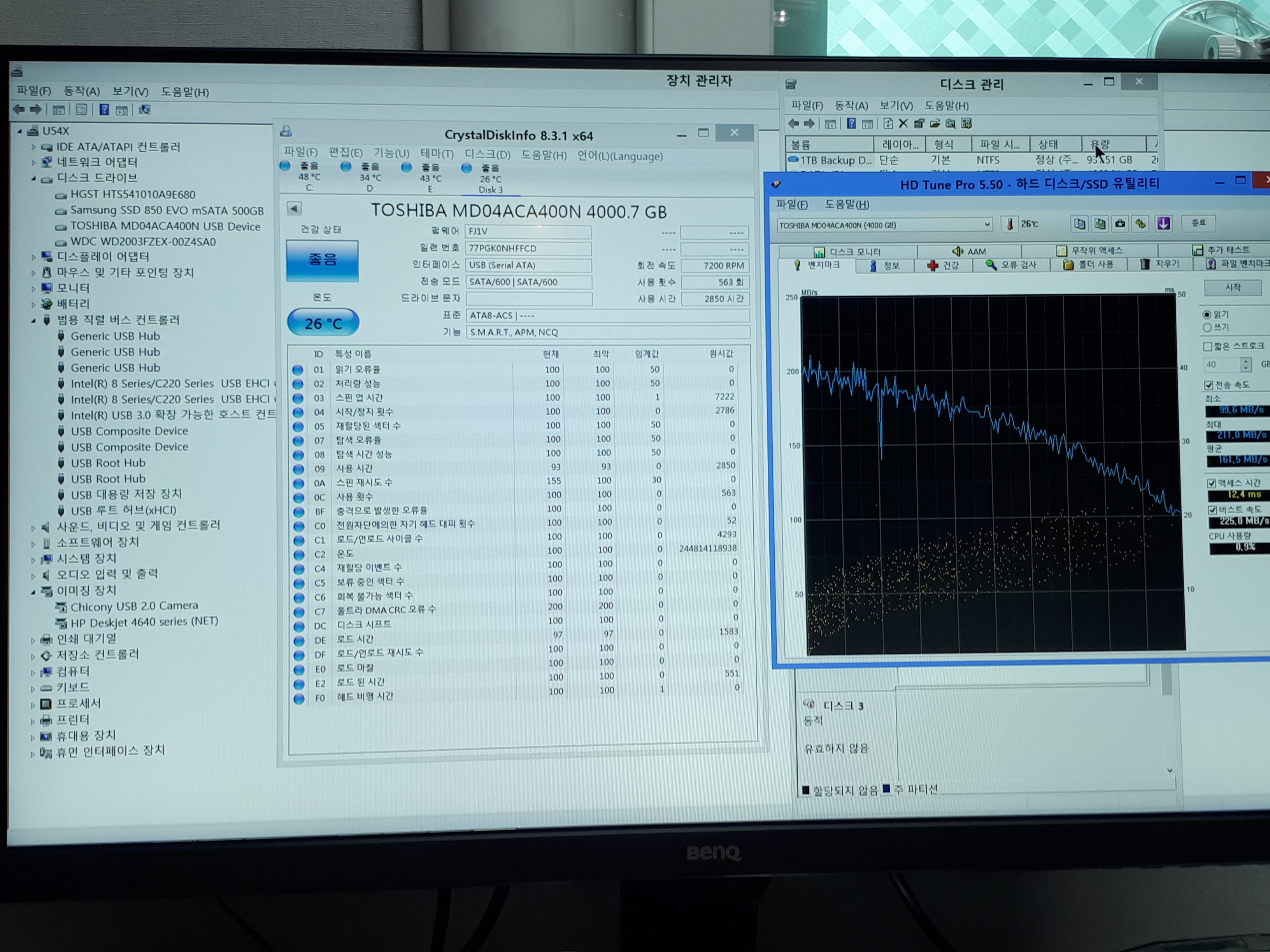Click previous disk arrow in CrystalDiskInfo
This screenshot has height=952, width=1270.
pos(294,208)
